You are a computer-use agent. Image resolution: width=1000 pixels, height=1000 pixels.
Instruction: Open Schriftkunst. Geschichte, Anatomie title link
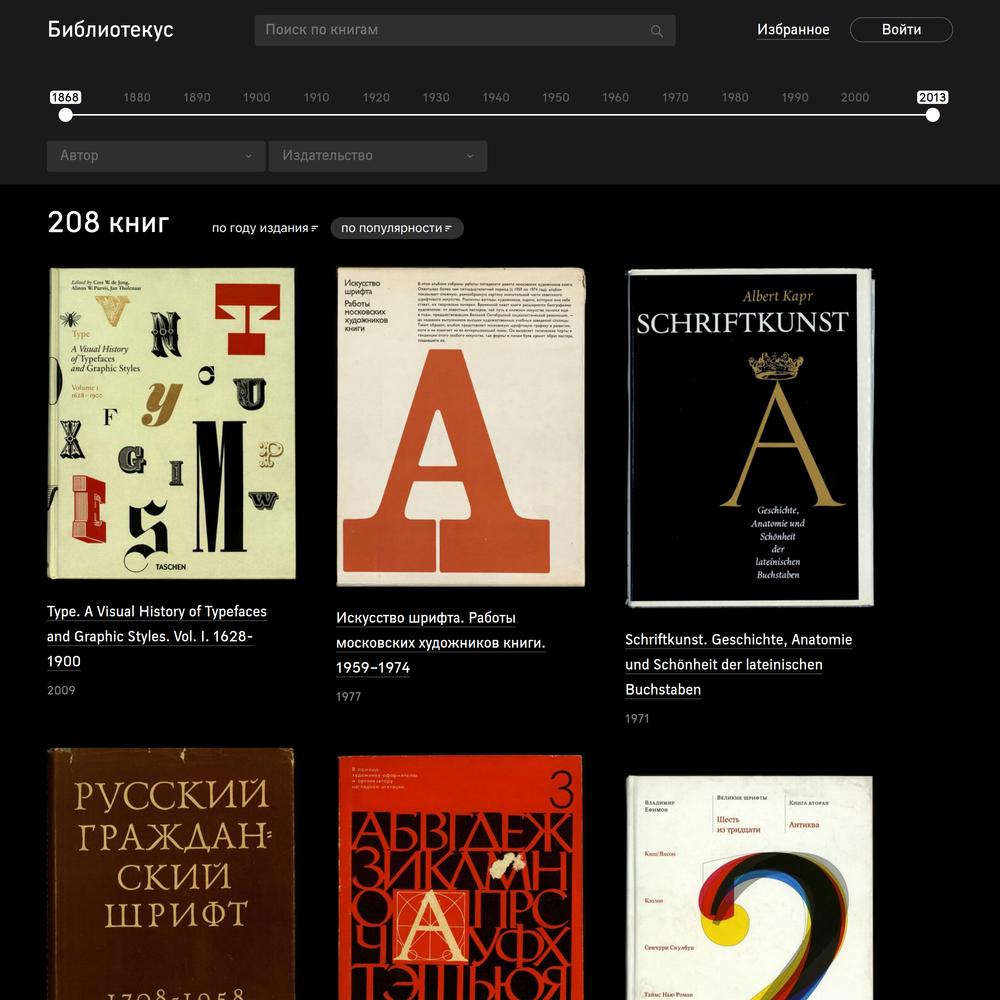click(739, 665)
